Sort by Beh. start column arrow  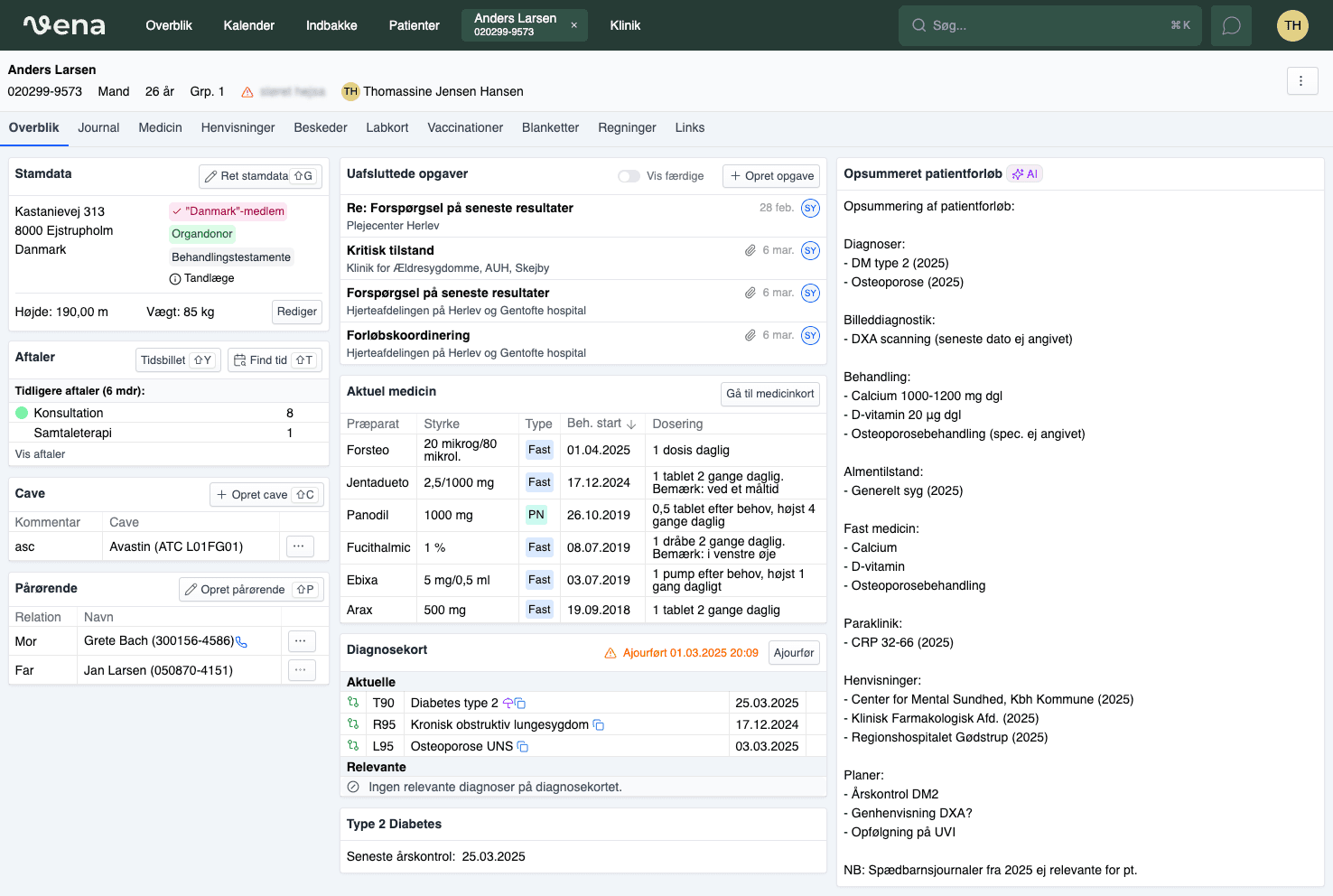pos(632,423)
